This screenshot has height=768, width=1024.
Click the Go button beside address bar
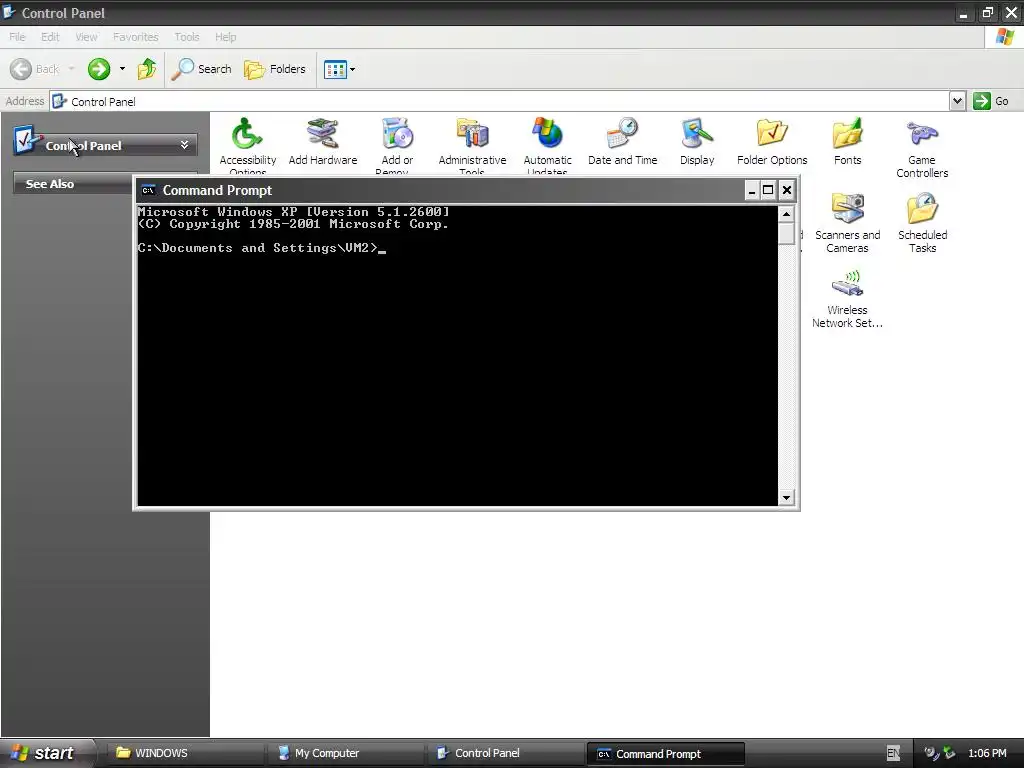click(x=991, y=101)
